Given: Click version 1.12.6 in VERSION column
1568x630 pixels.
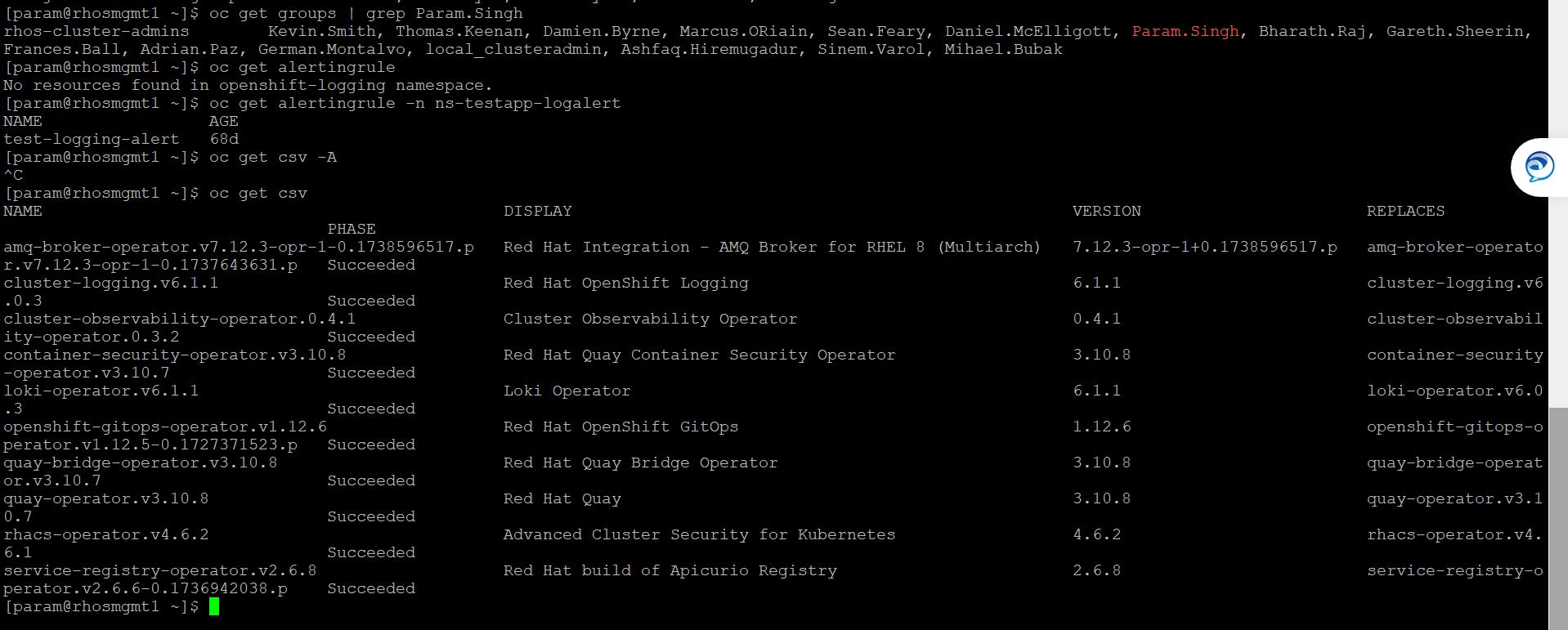Looking at the screenshot, I should [x=1096, y=427].
